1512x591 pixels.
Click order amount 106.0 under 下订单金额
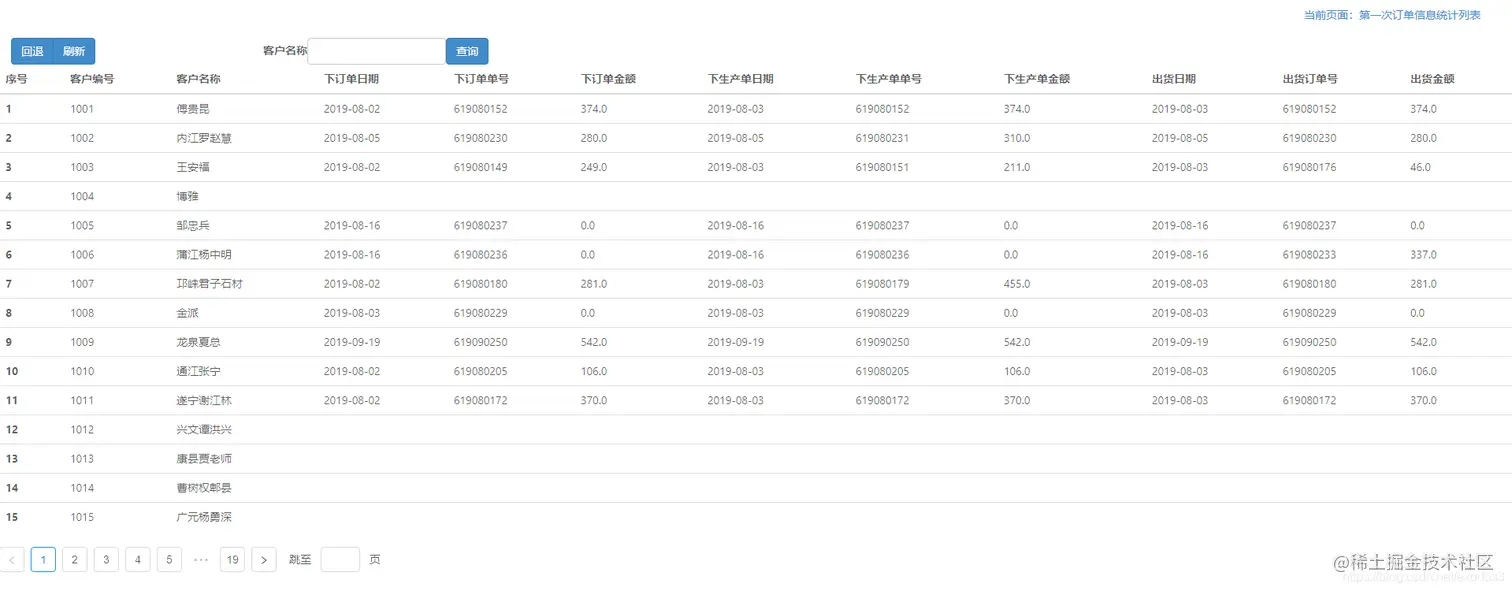point(594,371)
